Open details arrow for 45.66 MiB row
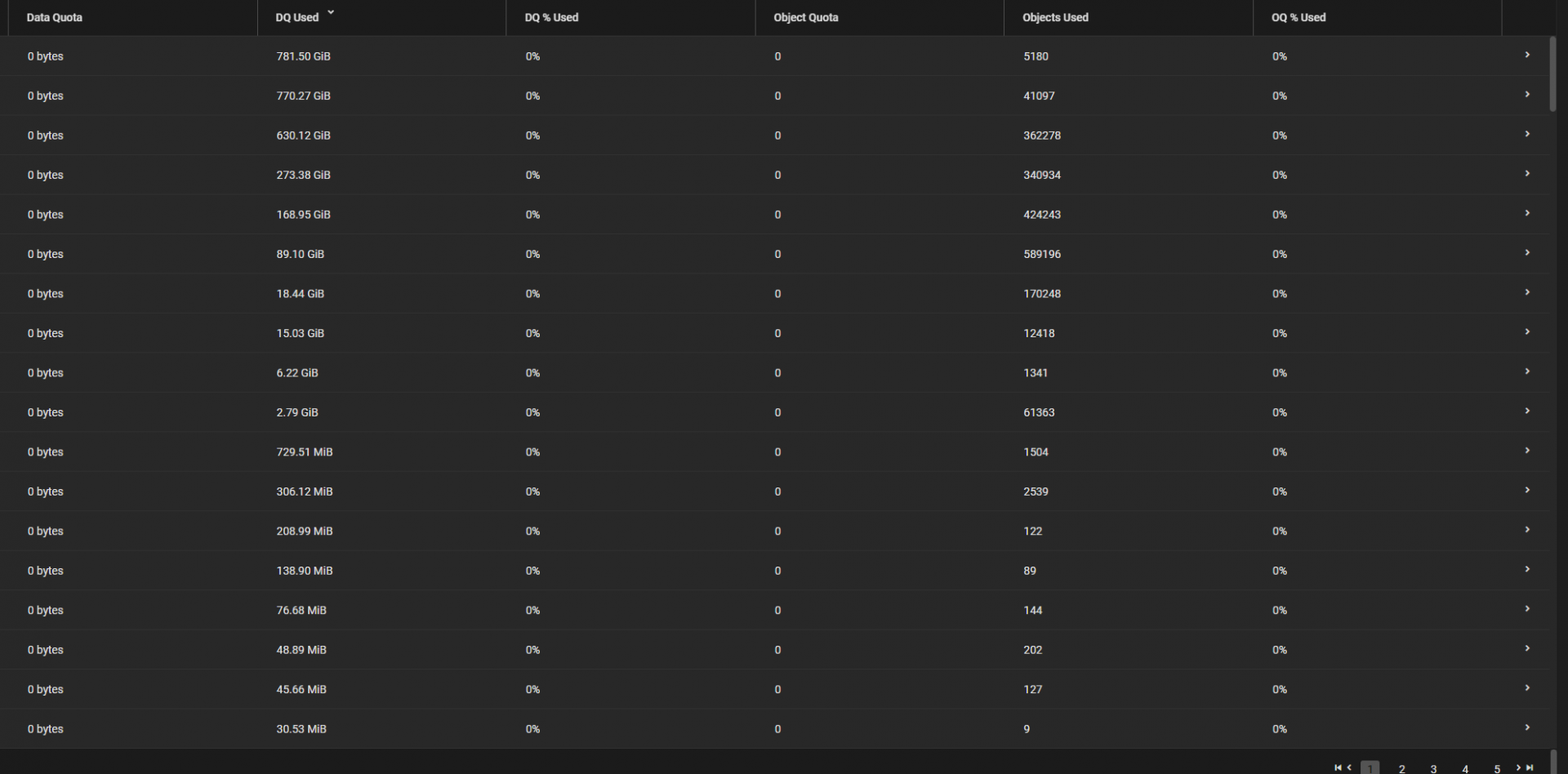Viewport: 1568px width, 774px height. tap(1527, 688)
